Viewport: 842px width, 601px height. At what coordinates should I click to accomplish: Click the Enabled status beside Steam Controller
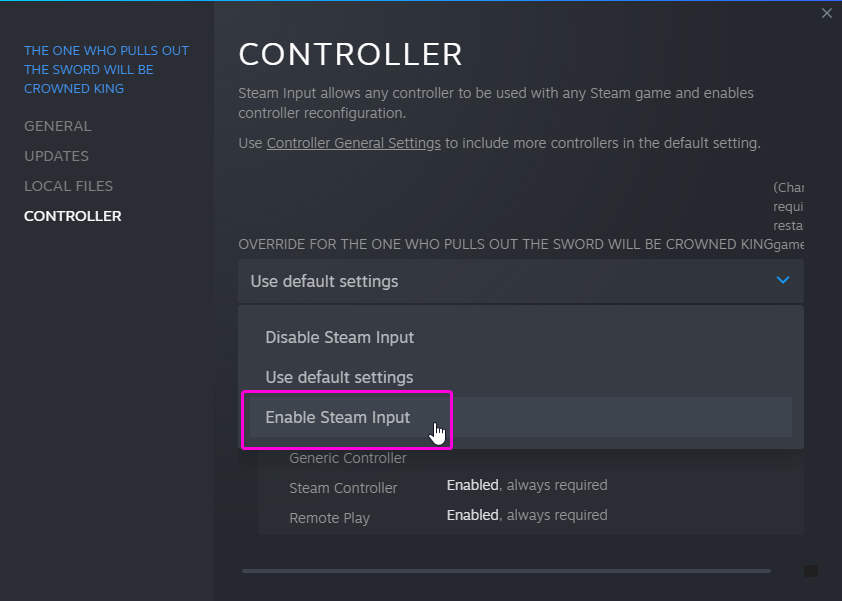click(x=472, y=485)
